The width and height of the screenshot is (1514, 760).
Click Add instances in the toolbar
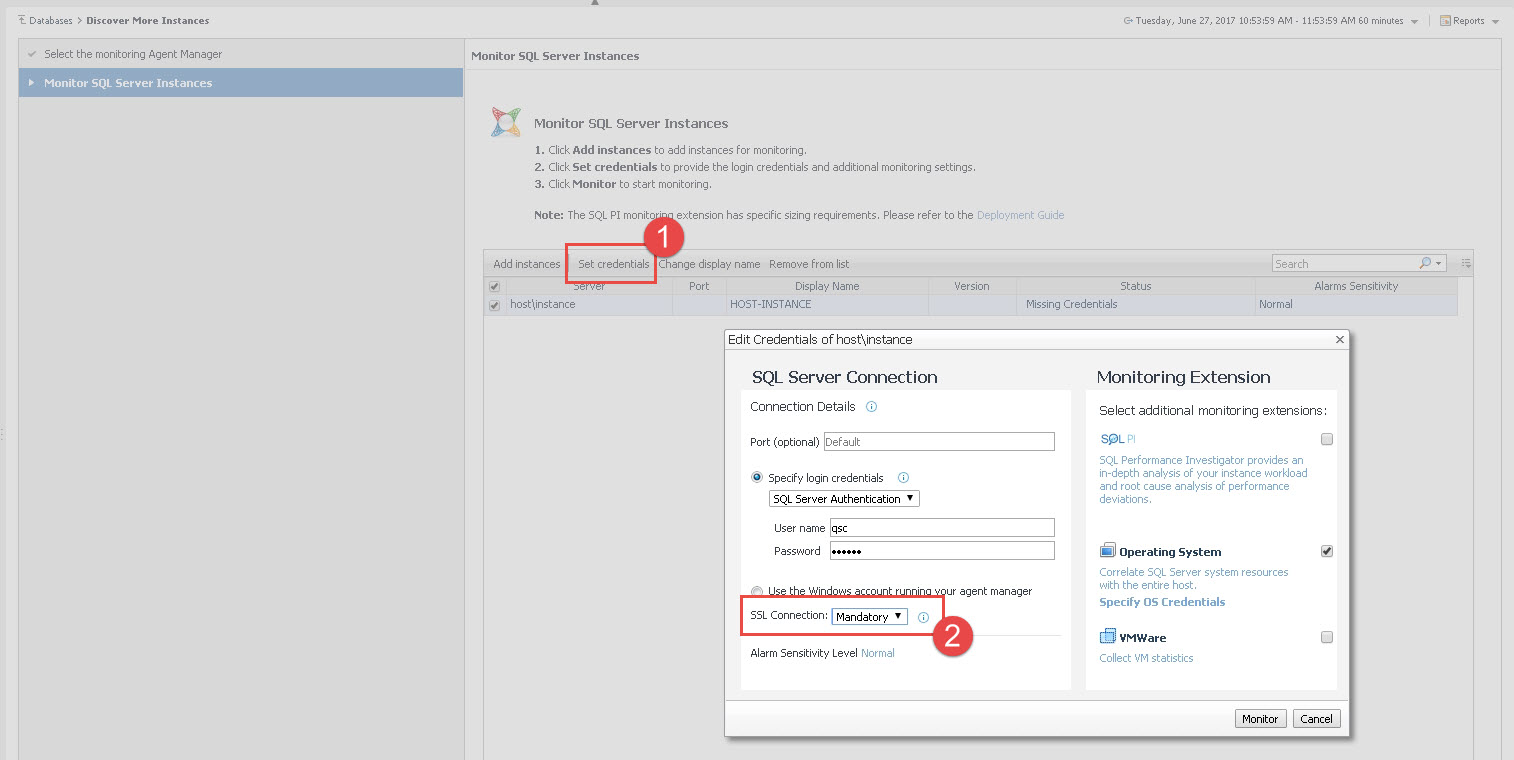[527, 264]
